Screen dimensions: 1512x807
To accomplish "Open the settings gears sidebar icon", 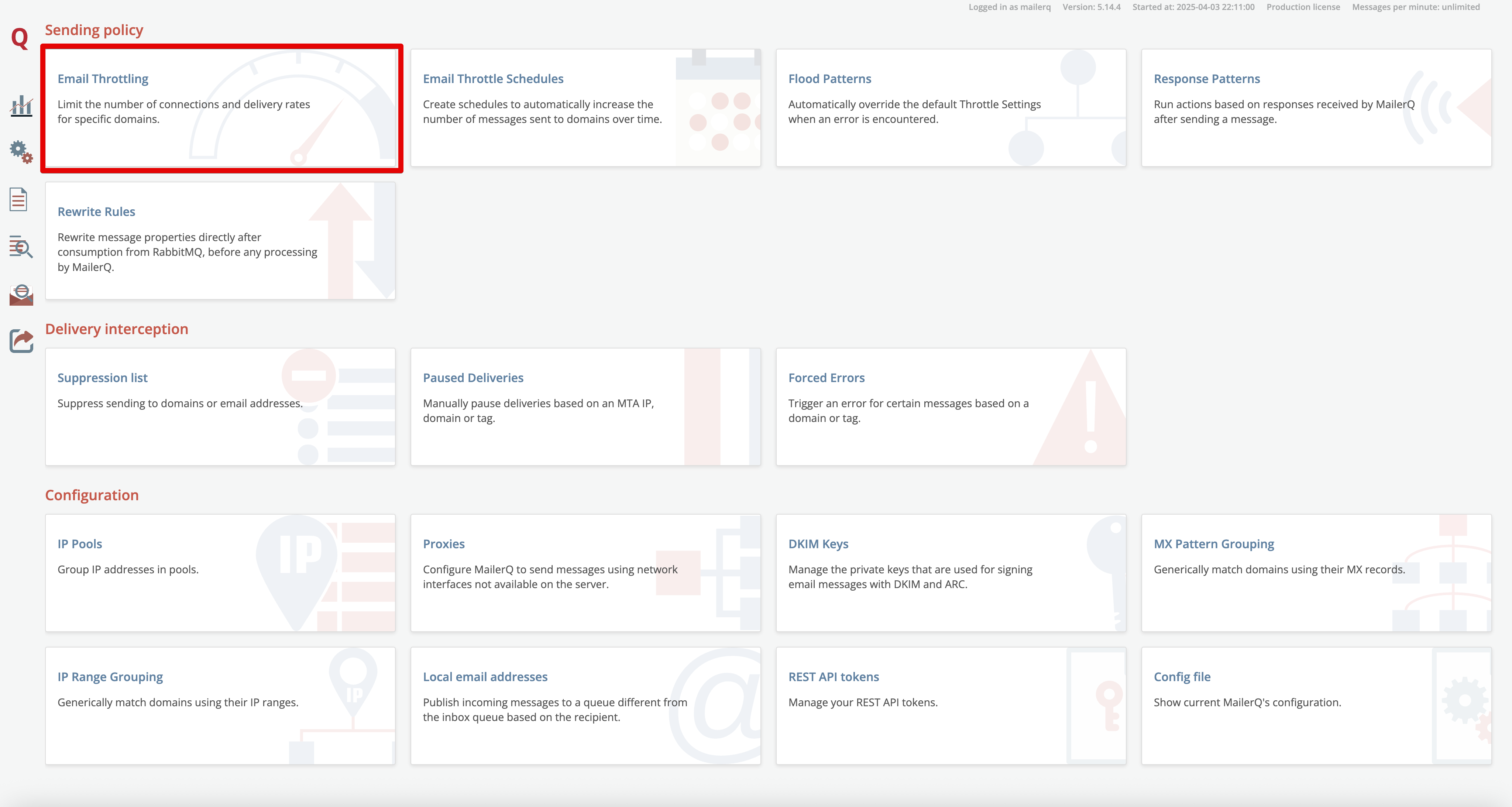I will click(21, 151).
